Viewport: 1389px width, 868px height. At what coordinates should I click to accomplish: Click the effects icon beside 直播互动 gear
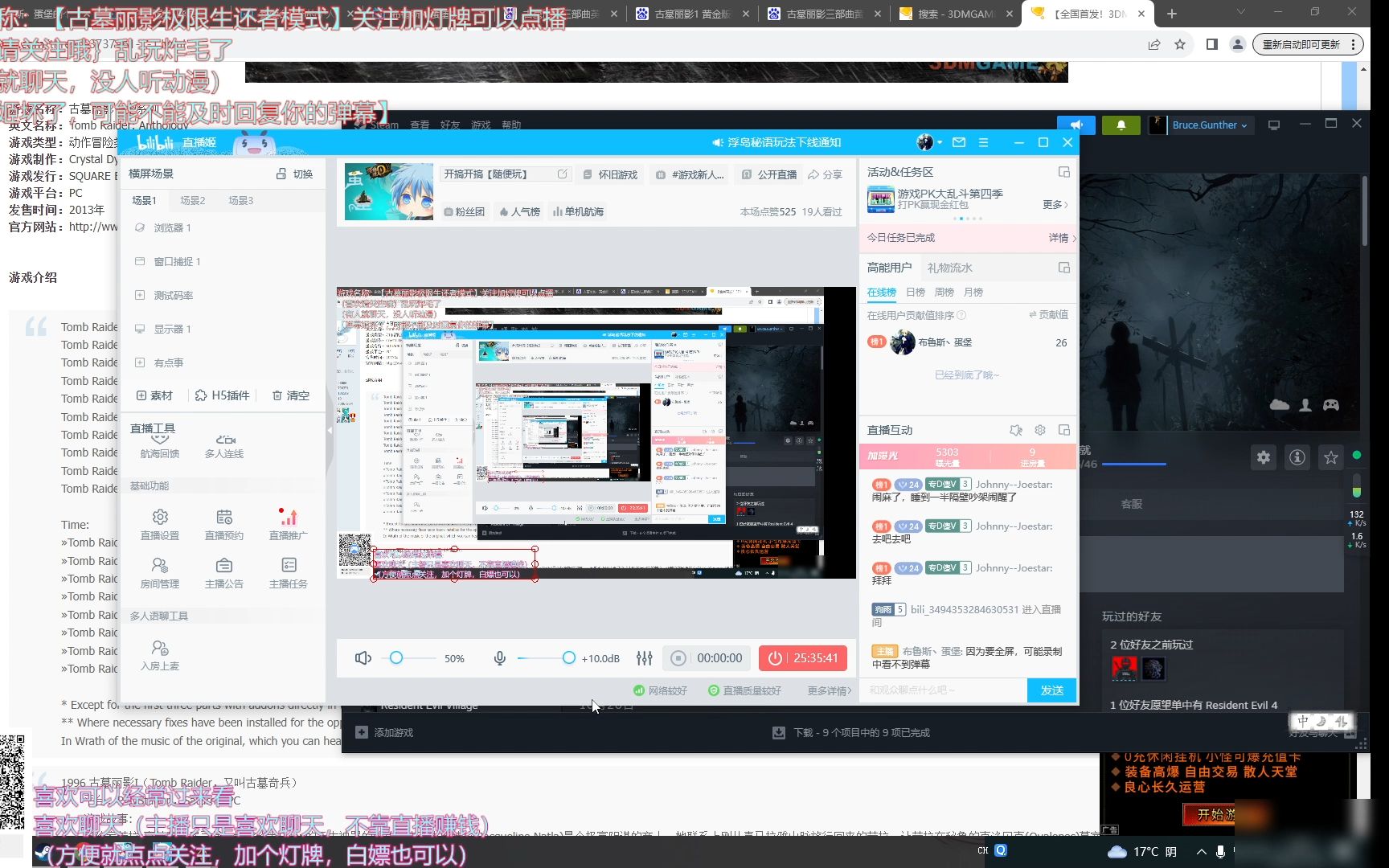[x=1016, y=430]
